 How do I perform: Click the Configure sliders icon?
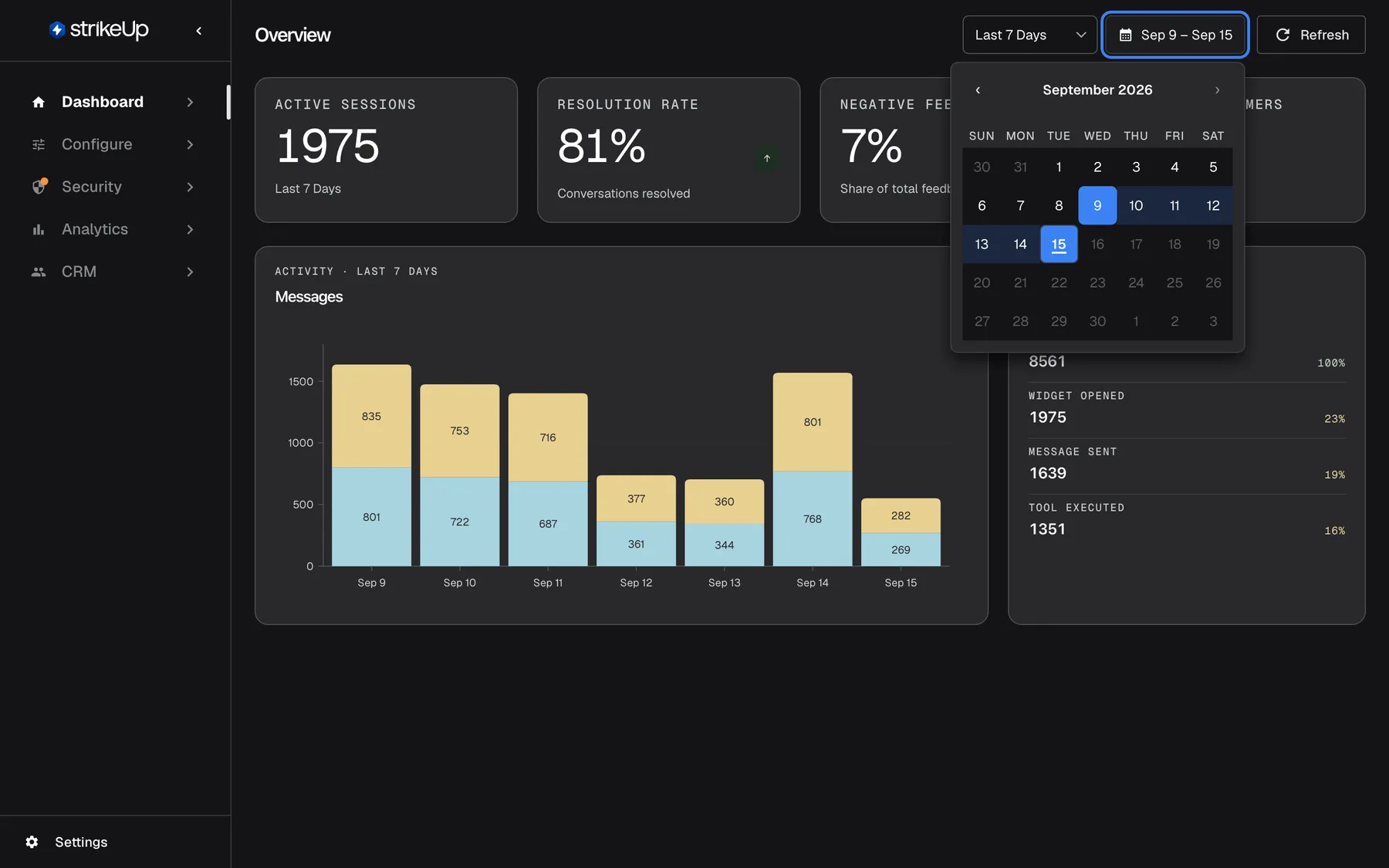point(39,144)
